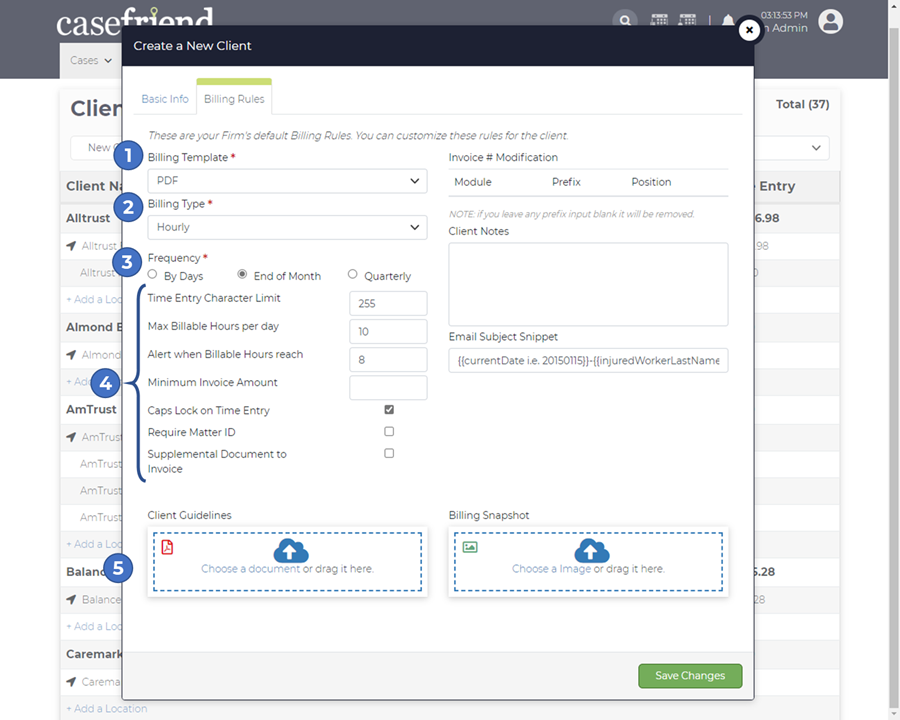Screen dimensions: 900x720
Task: Click the Choose a Image link
Action: (551, 568)
